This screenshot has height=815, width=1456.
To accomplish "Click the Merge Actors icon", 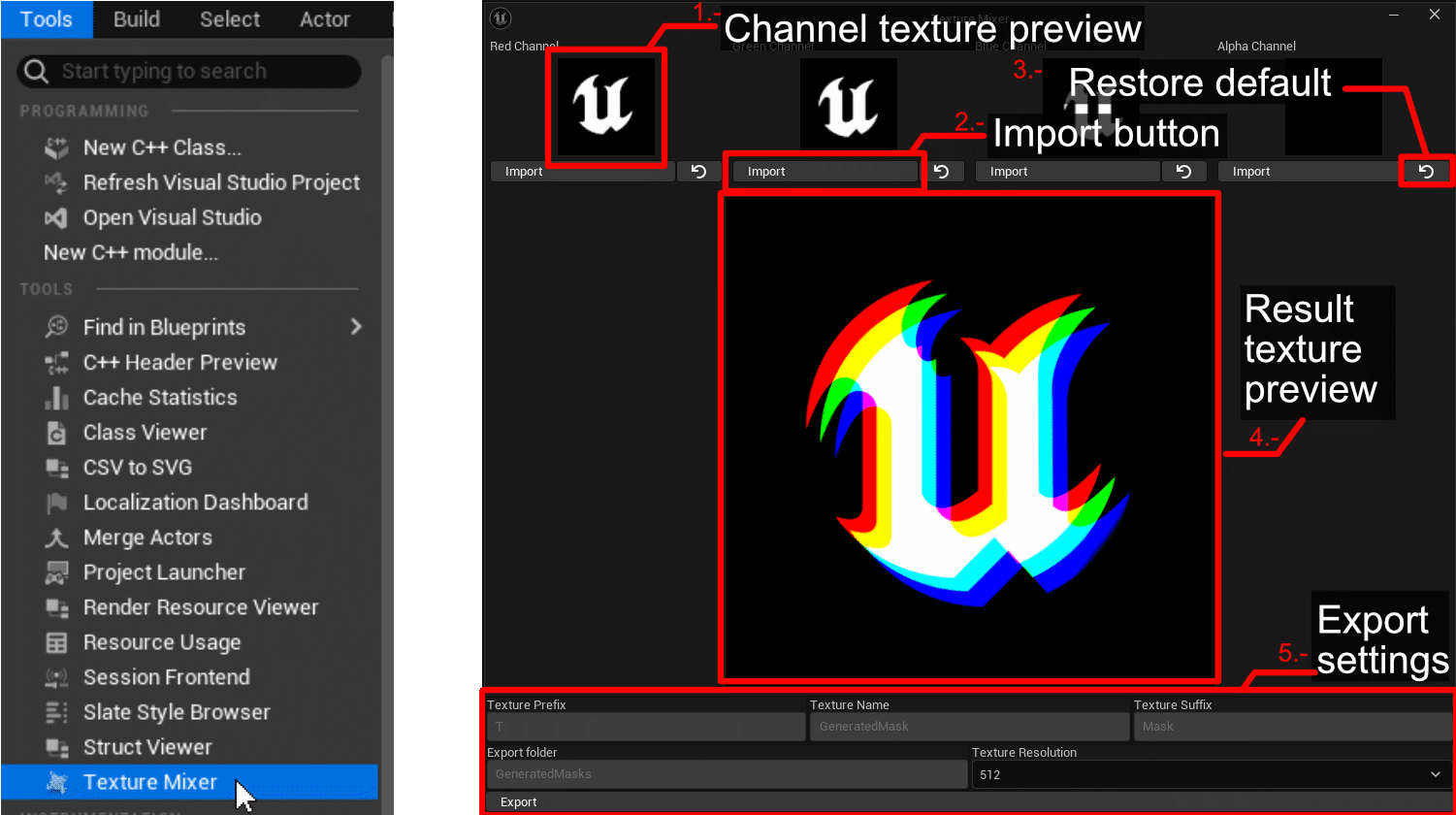I will (57, 538).
